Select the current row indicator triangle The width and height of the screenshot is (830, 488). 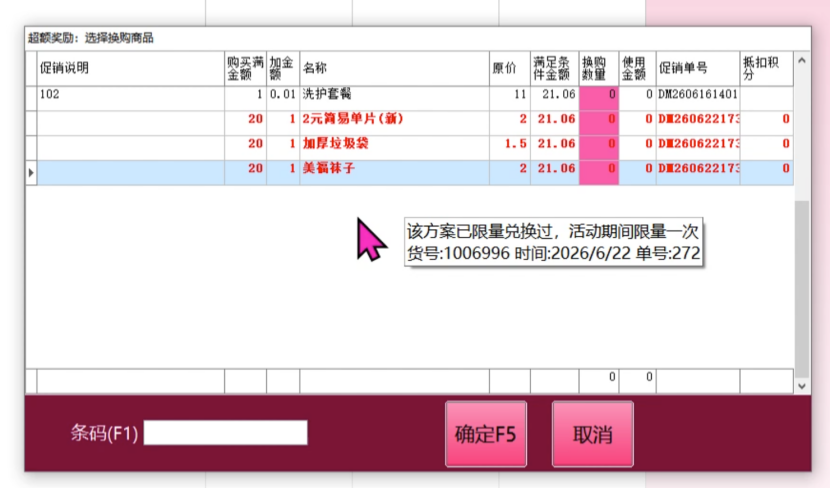tap(31, 173)
